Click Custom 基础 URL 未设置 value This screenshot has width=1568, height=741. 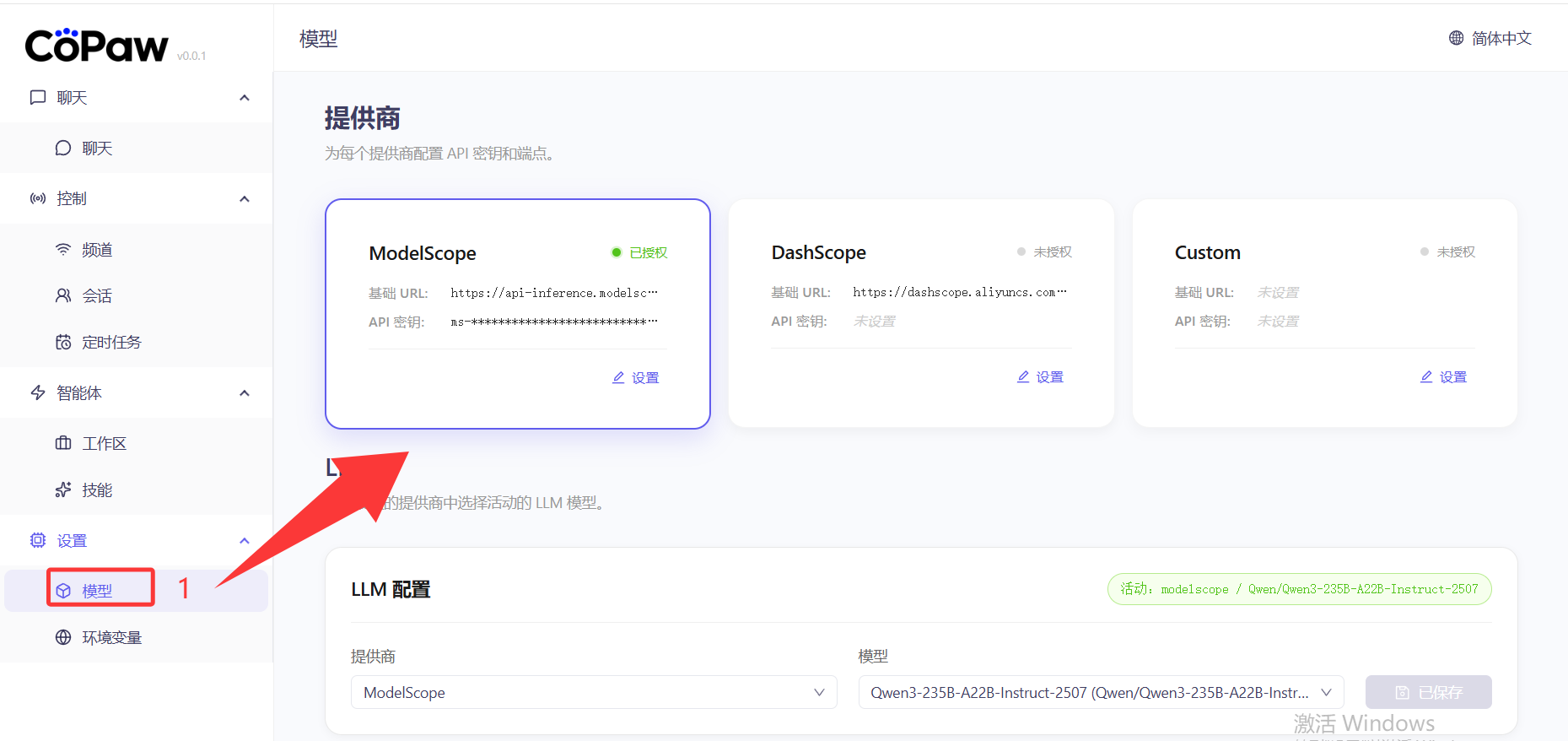pyautogui.click(x=1278, y=292)
